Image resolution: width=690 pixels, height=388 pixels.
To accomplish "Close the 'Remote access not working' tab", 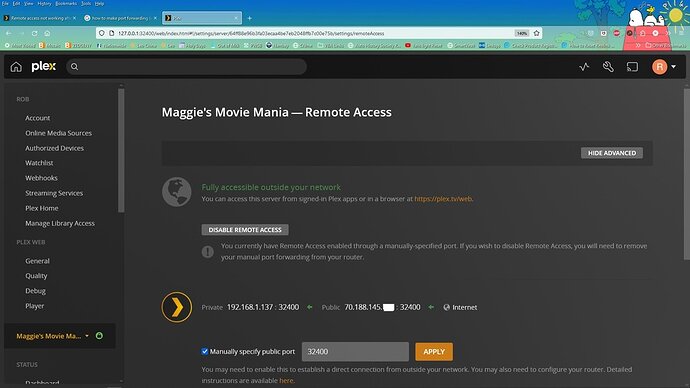I will coord(74,18).
